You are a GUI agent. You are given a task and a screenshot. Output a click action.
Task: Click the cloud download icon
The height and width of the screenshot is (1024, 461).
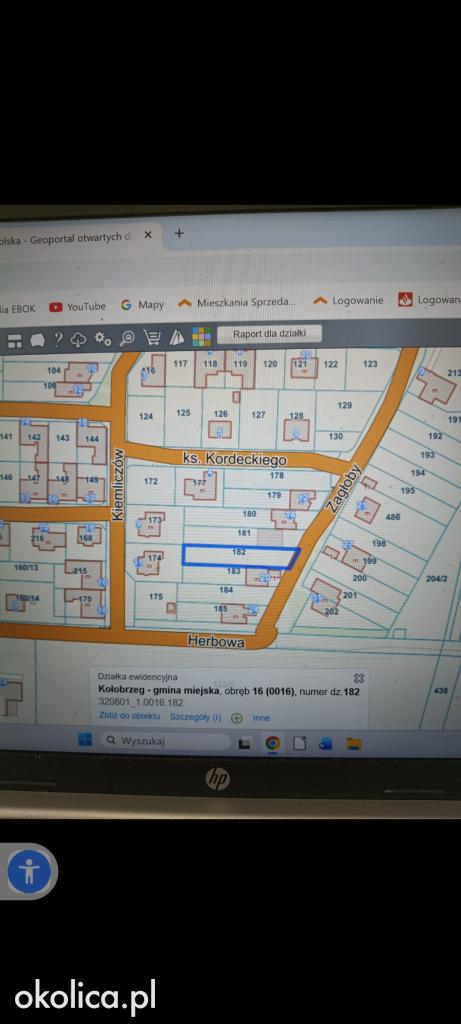[79, 339]
